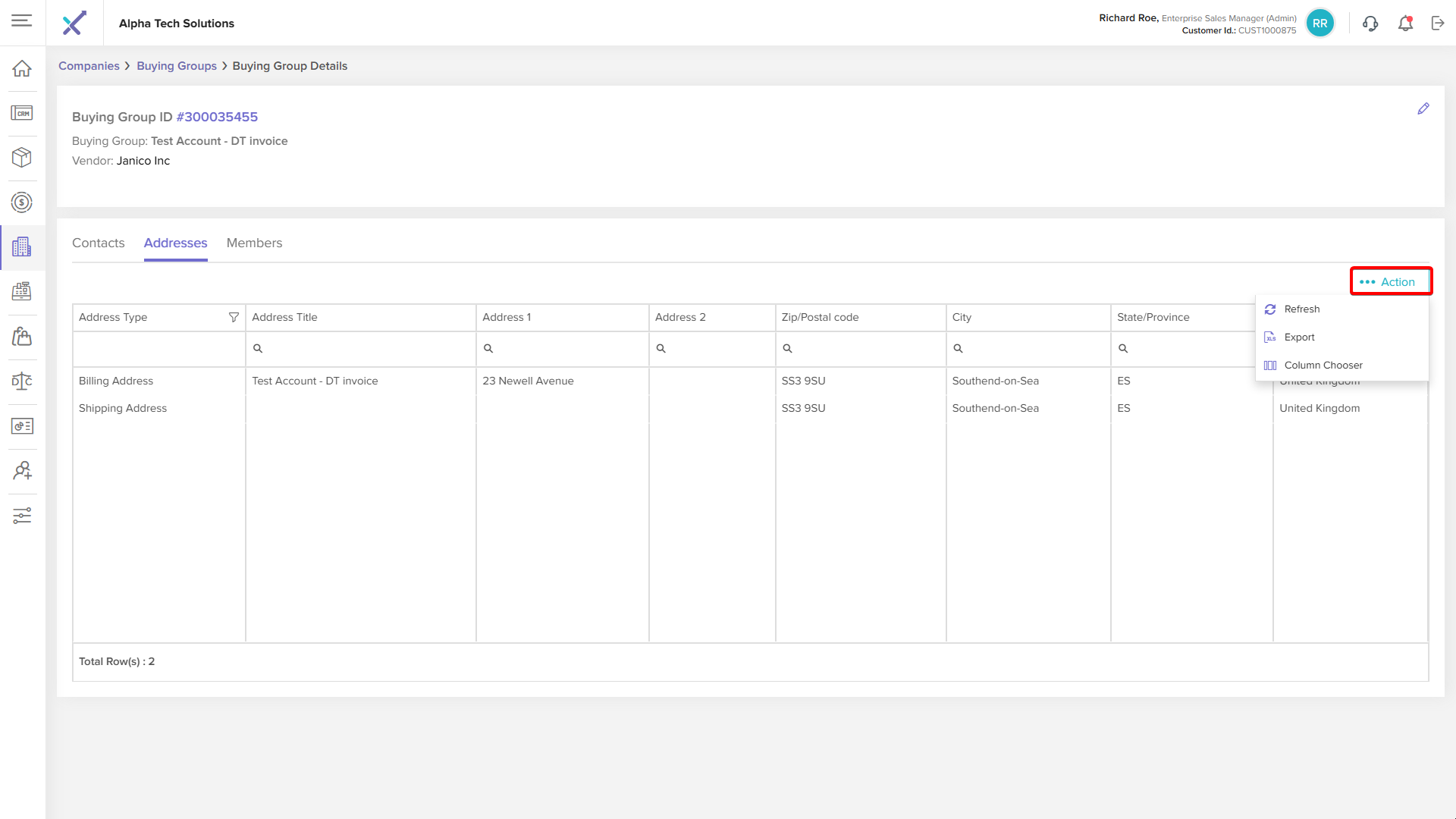The height and width of the screenshot is (819, 1456).
Task: Switch to the Members tab
Action: click(x=254, y=243)
